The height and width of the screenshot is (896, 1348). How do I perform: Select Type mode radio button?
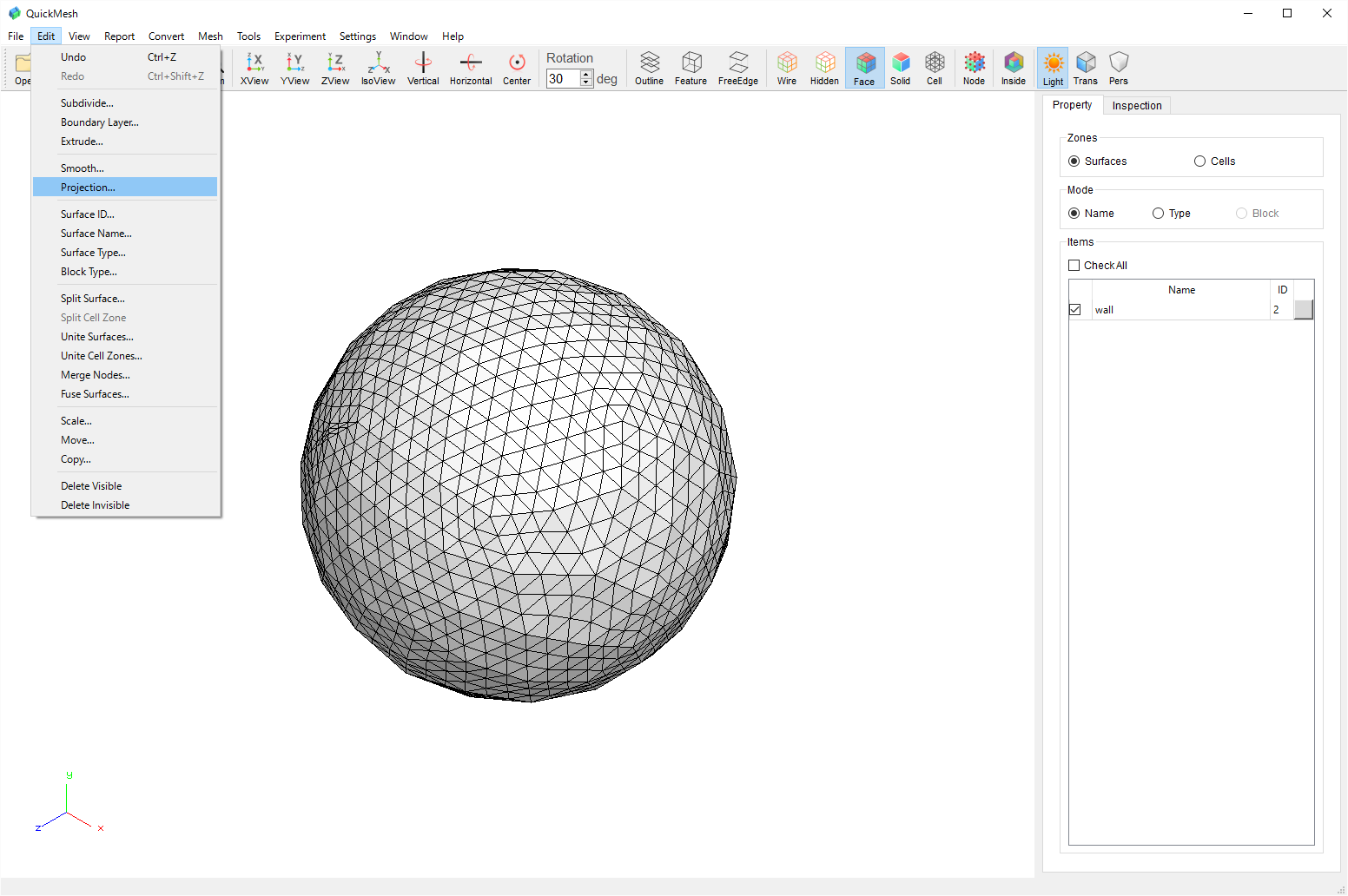1171,214
